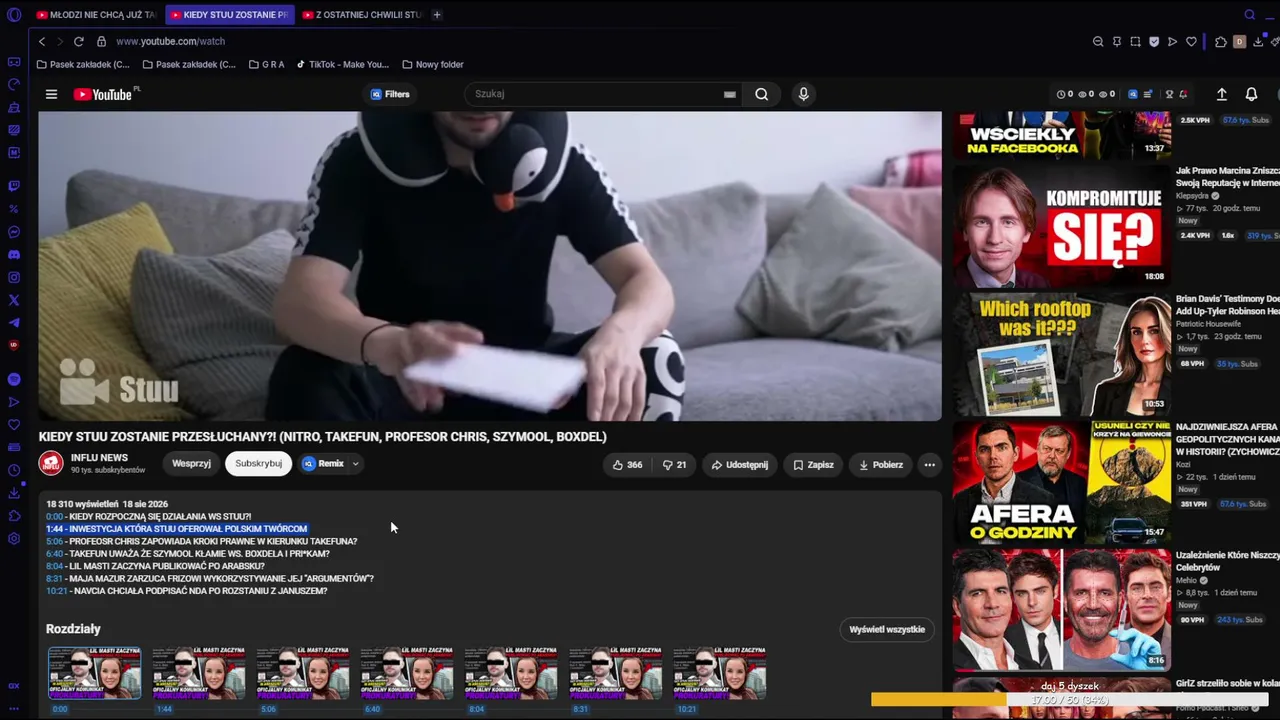Open the on-screen keyboard in search box
This screenshot has width=1280, height=720.
tap(730, 94)
